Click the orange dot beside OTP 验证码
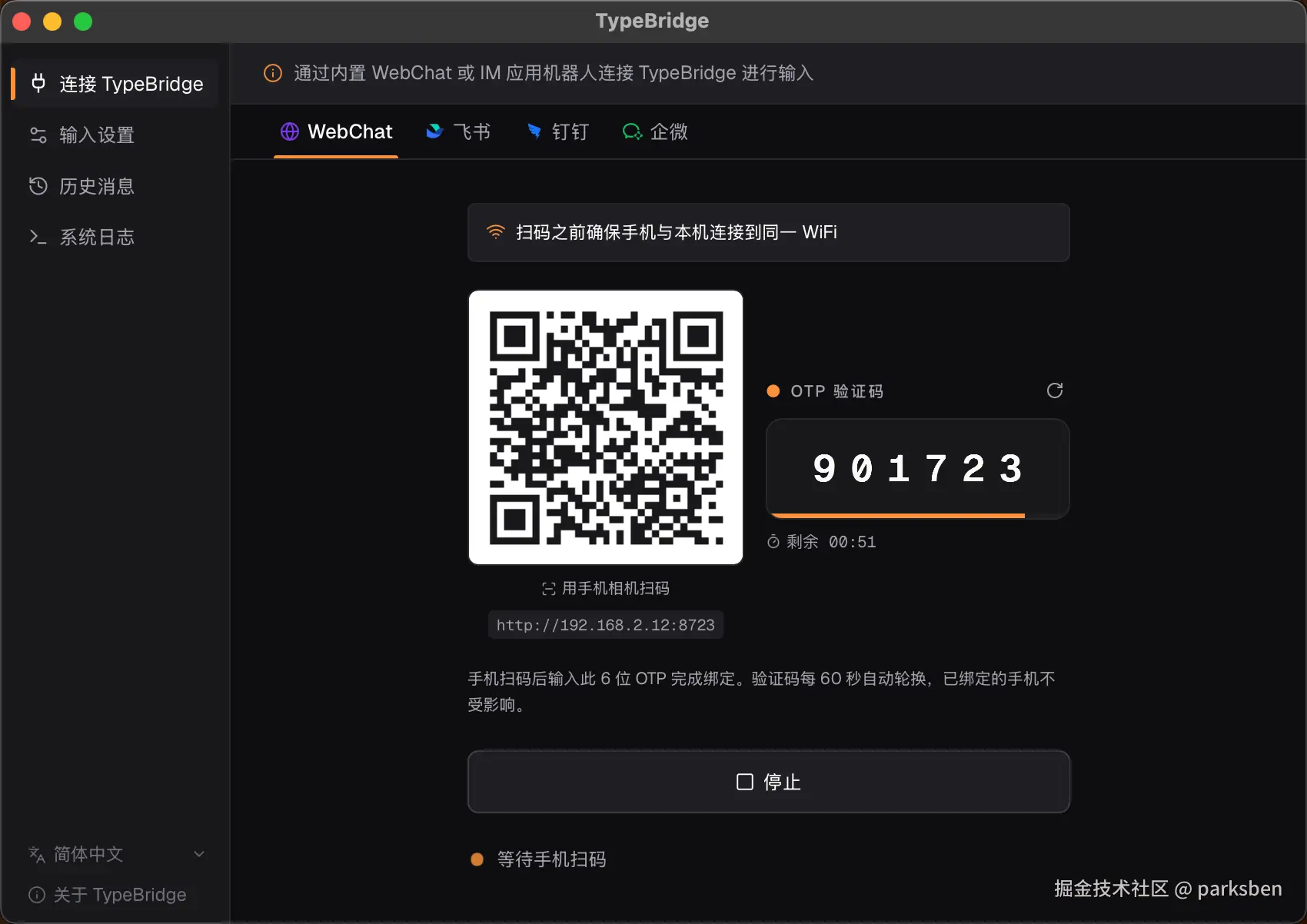Screen dimensions: 1307x924 (x=773, y=391)
